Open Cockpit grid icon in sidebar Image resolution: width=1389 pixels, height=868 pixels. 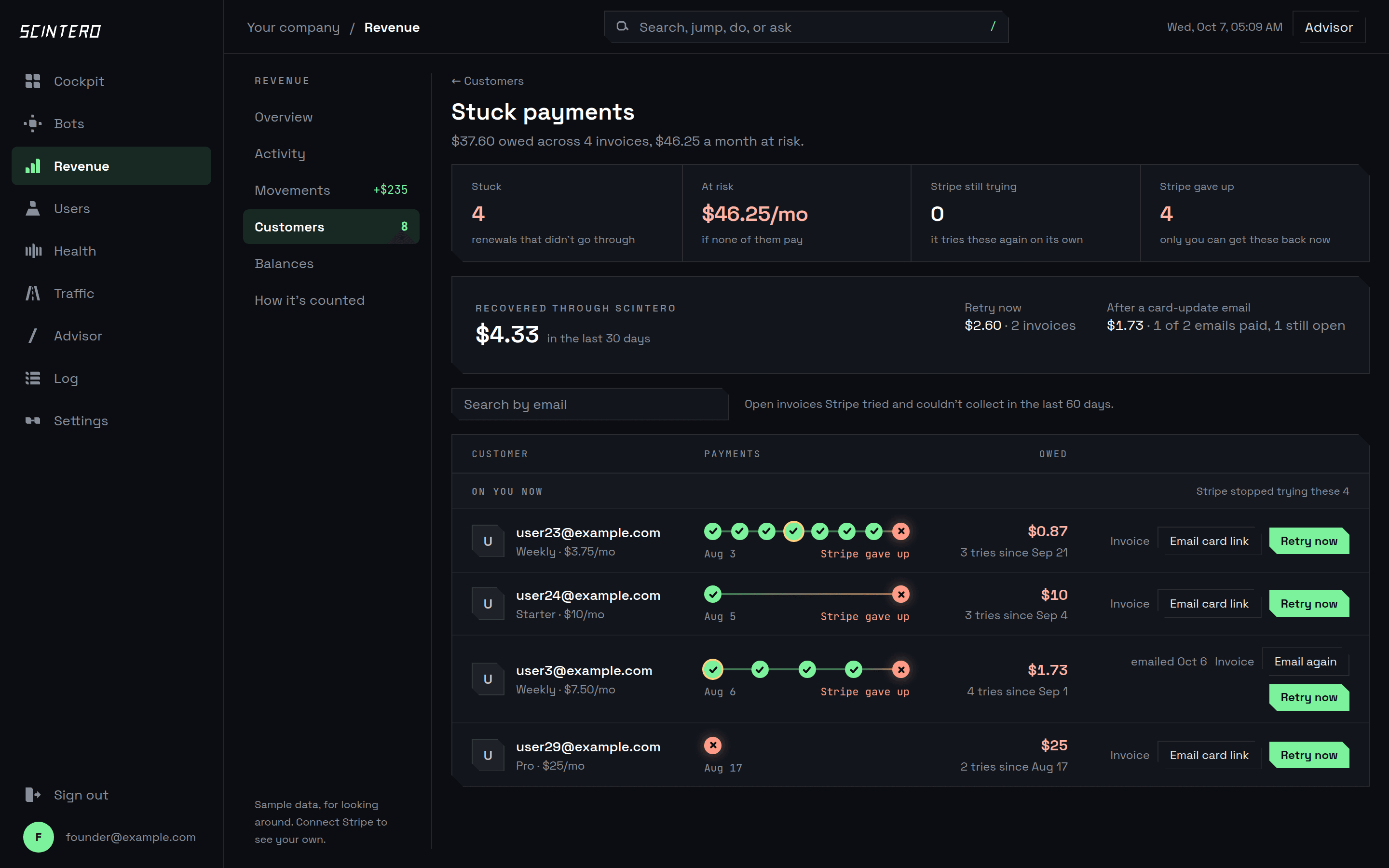(x=33, y=81)
